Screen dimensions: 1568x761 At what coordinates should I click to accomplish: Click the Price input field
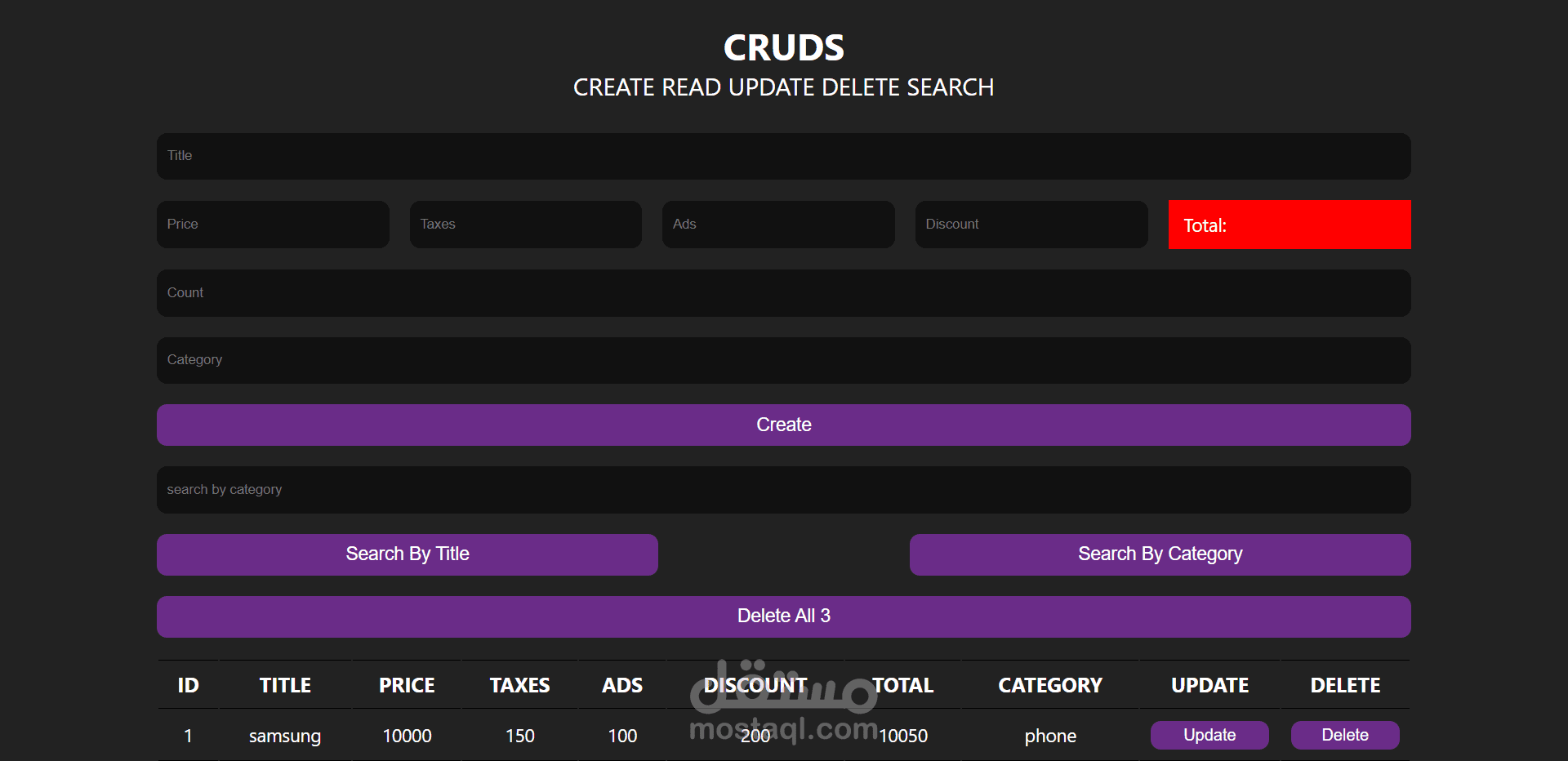tap(273, 224)
